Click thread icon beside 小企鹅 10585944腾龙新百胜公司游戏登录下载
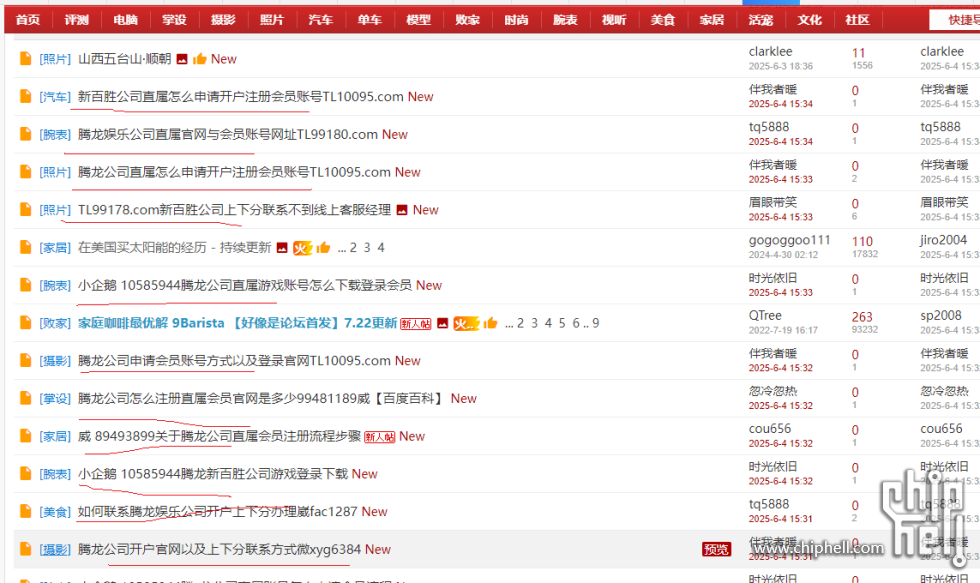This screenshot has width=980, height=583. (26, 474)
